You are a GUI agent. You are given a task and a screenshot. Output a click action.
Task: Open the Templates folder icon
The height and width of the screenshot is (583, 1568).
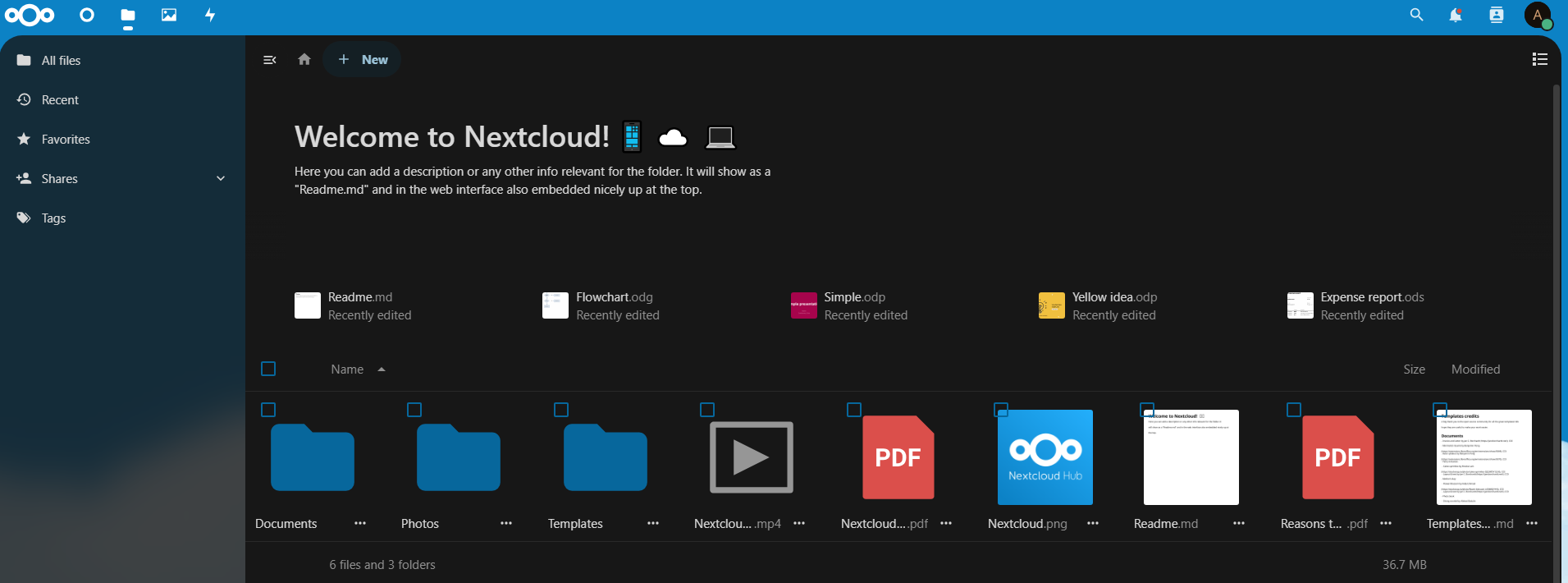coord(606,457)
